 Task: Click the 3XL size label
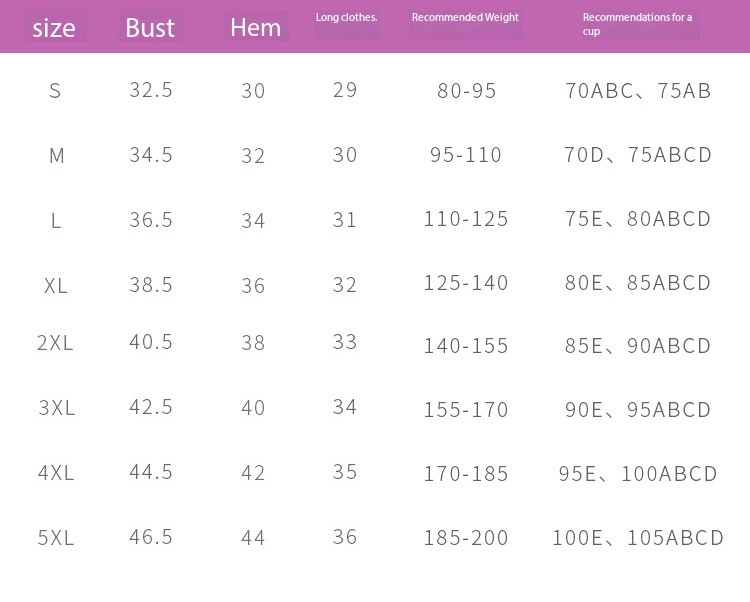57,408
